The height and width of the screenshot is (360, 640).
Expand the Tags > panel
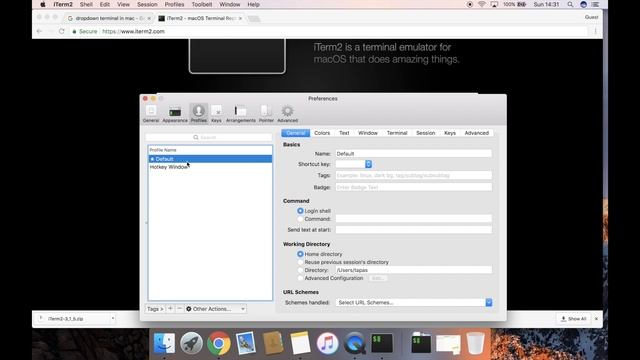coord(155,309)
